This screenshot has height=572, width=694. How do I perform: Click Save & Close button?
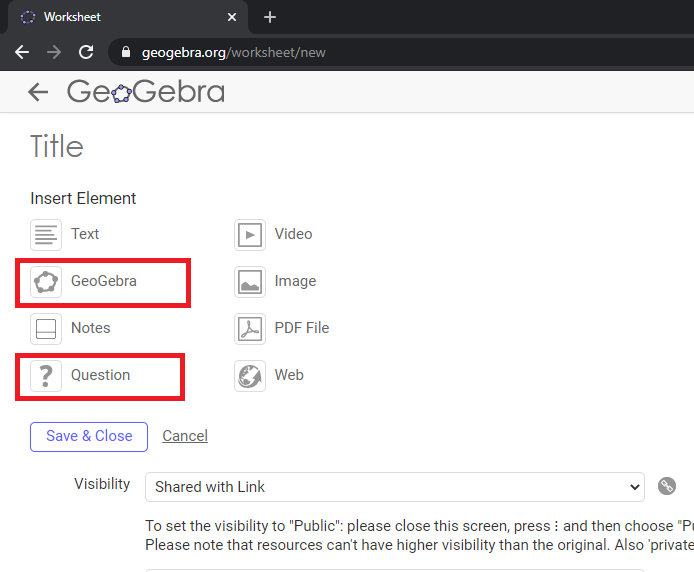pos(89,437)
